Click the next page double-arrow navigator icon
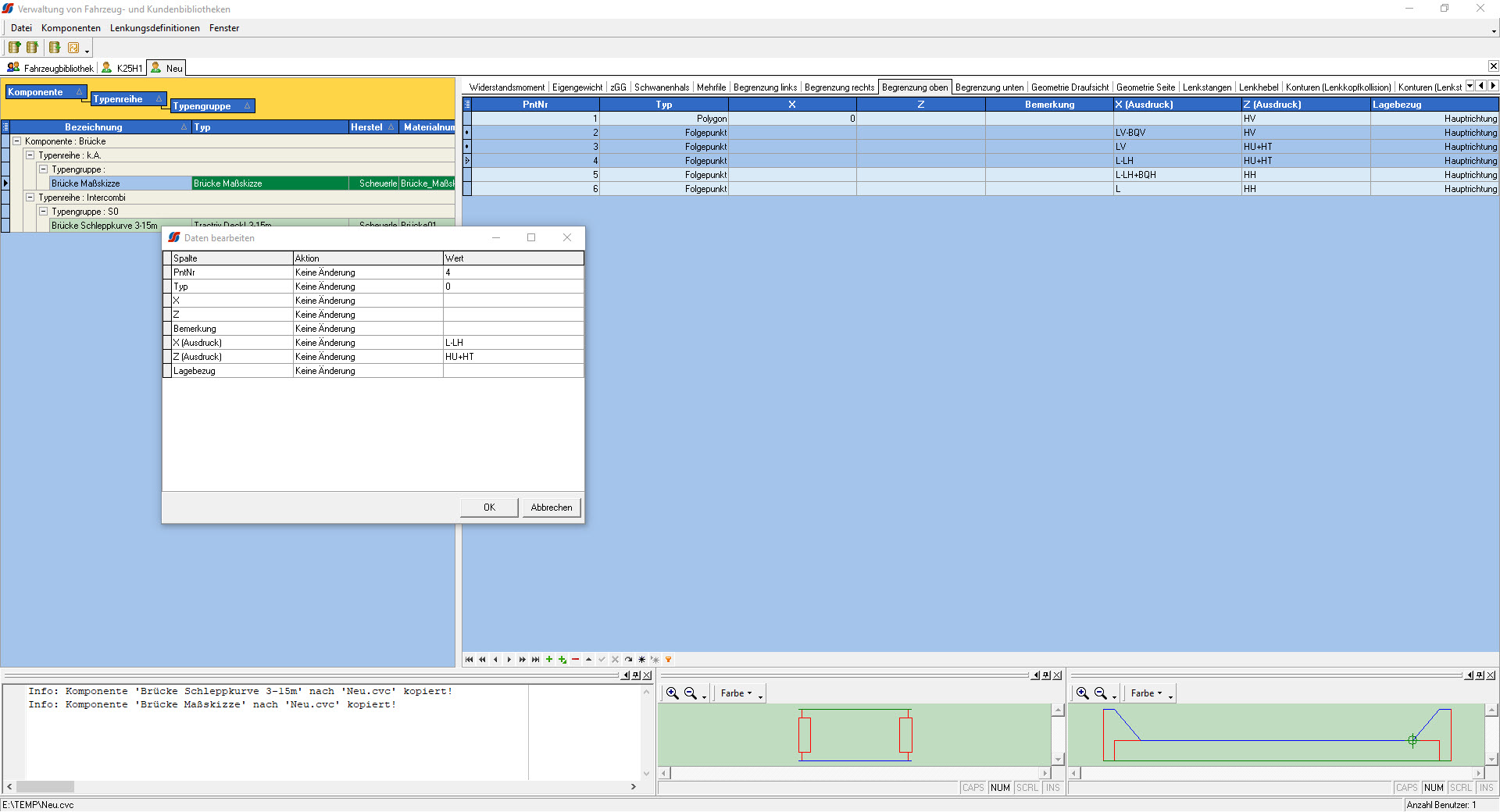1500x812 pixels. tap(522, 660)
